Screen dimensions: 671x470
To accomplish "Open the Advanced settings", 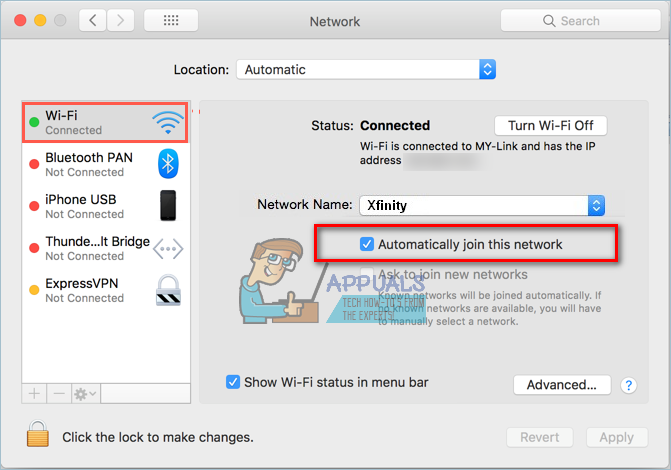I will pos(562,385).
